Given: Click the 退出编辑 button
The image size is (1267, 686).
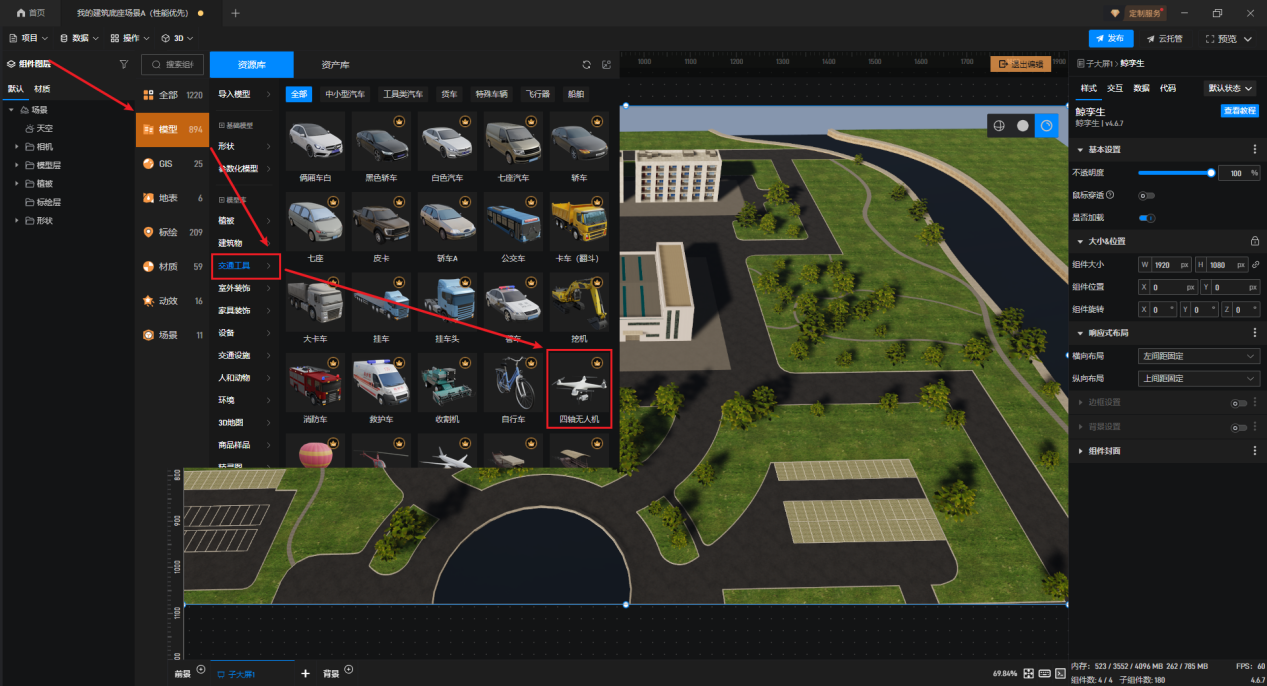Looking at the screenshot, I should [1021, 64].
